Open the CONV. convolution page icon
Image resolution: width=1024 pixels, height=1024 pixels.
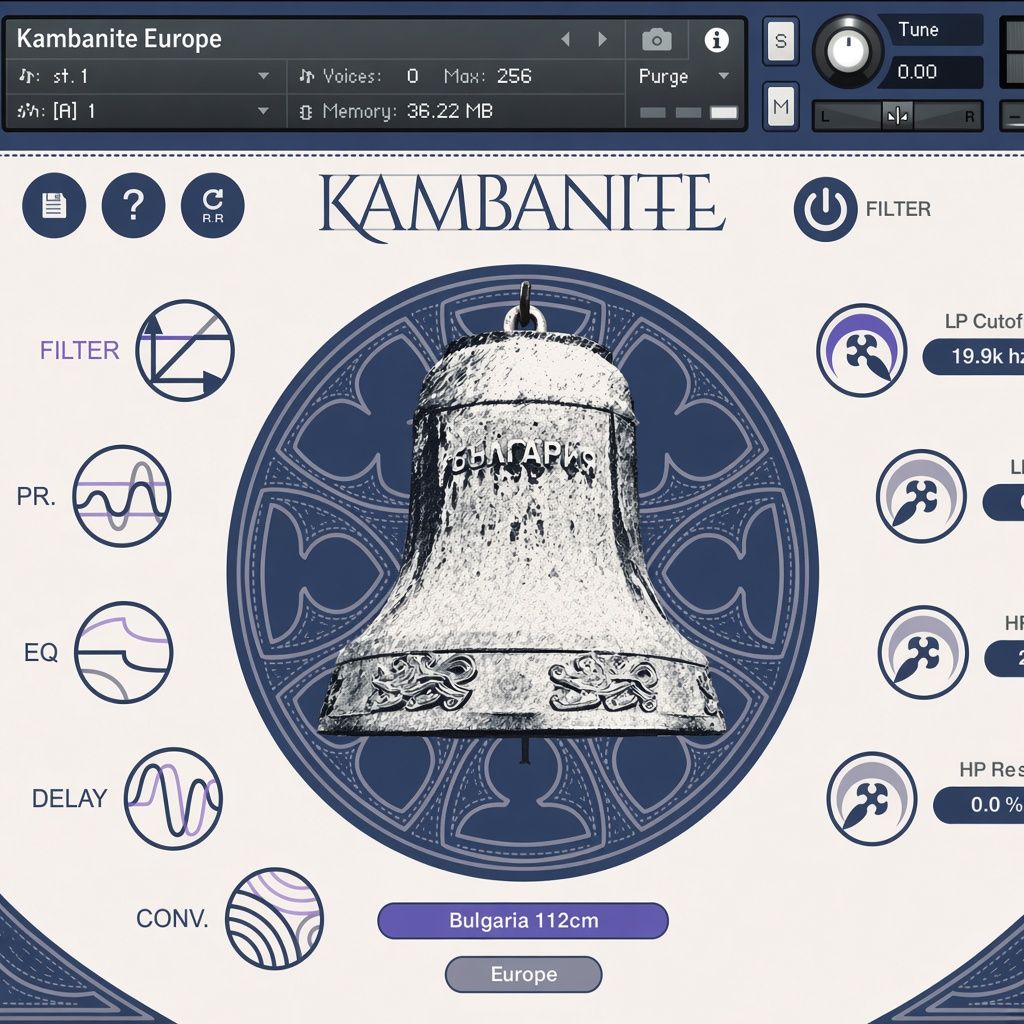(x=274, y=919)
